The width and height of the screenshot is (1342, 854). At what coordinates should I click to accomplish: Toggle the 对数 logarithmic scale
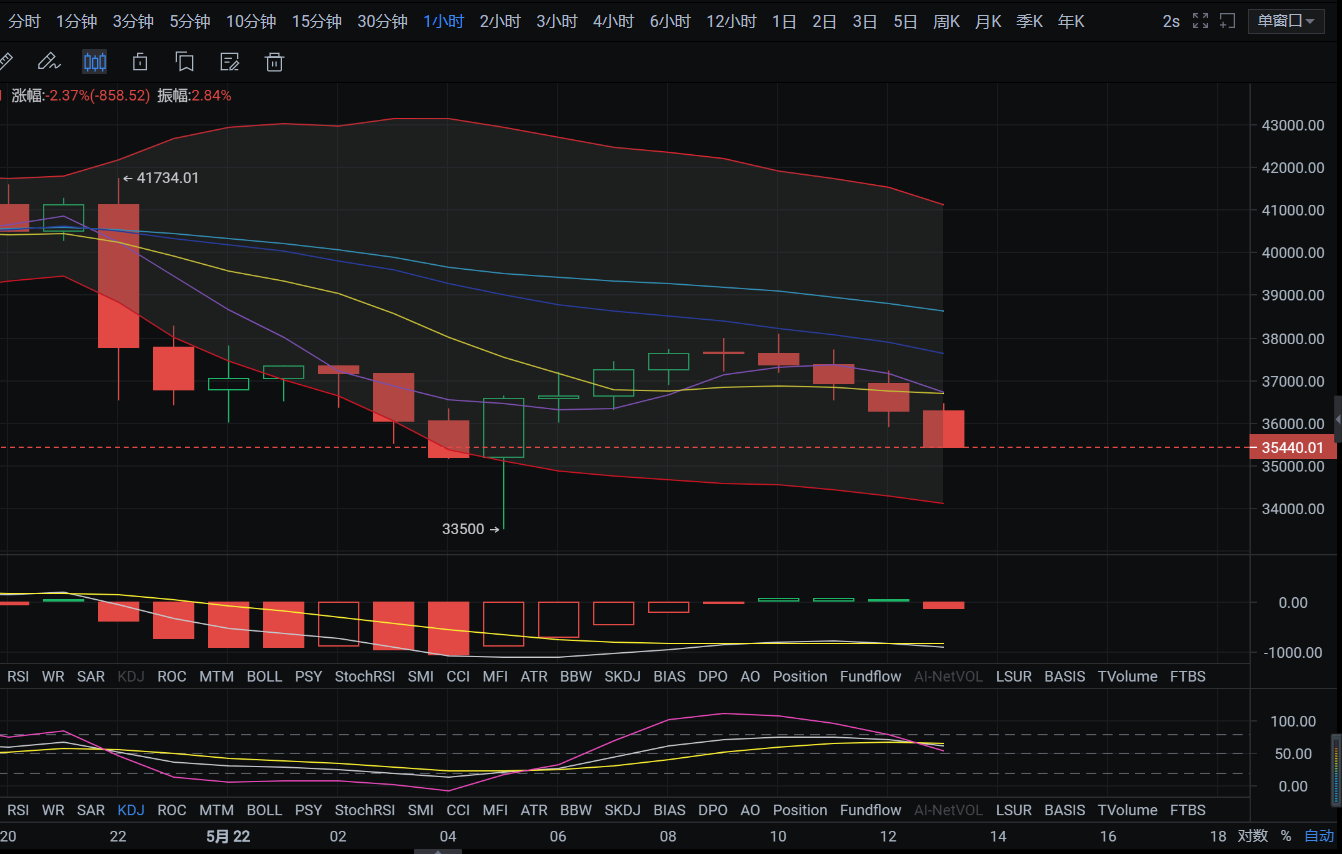coord(1252,836)
